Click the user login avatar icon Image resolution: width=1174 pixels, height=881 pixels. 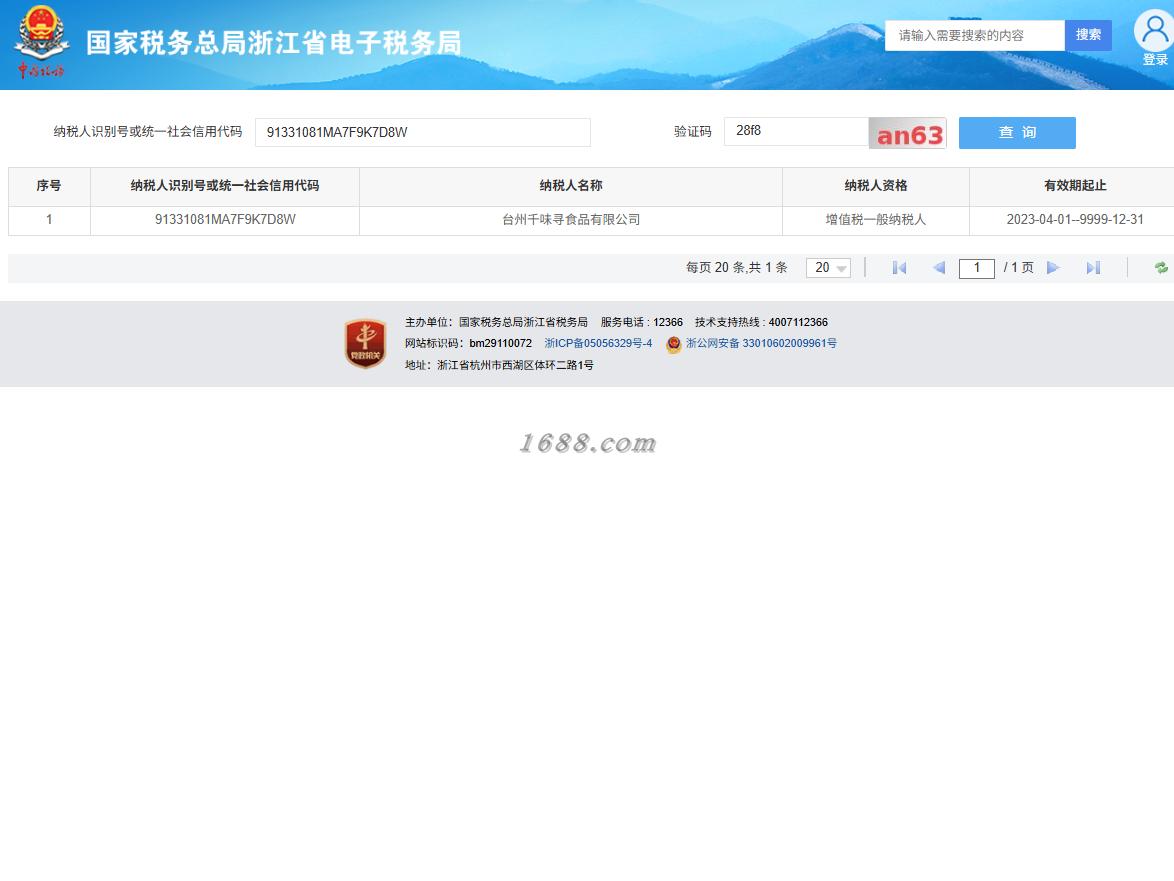pyautogui.click(x=1154, y=30)
